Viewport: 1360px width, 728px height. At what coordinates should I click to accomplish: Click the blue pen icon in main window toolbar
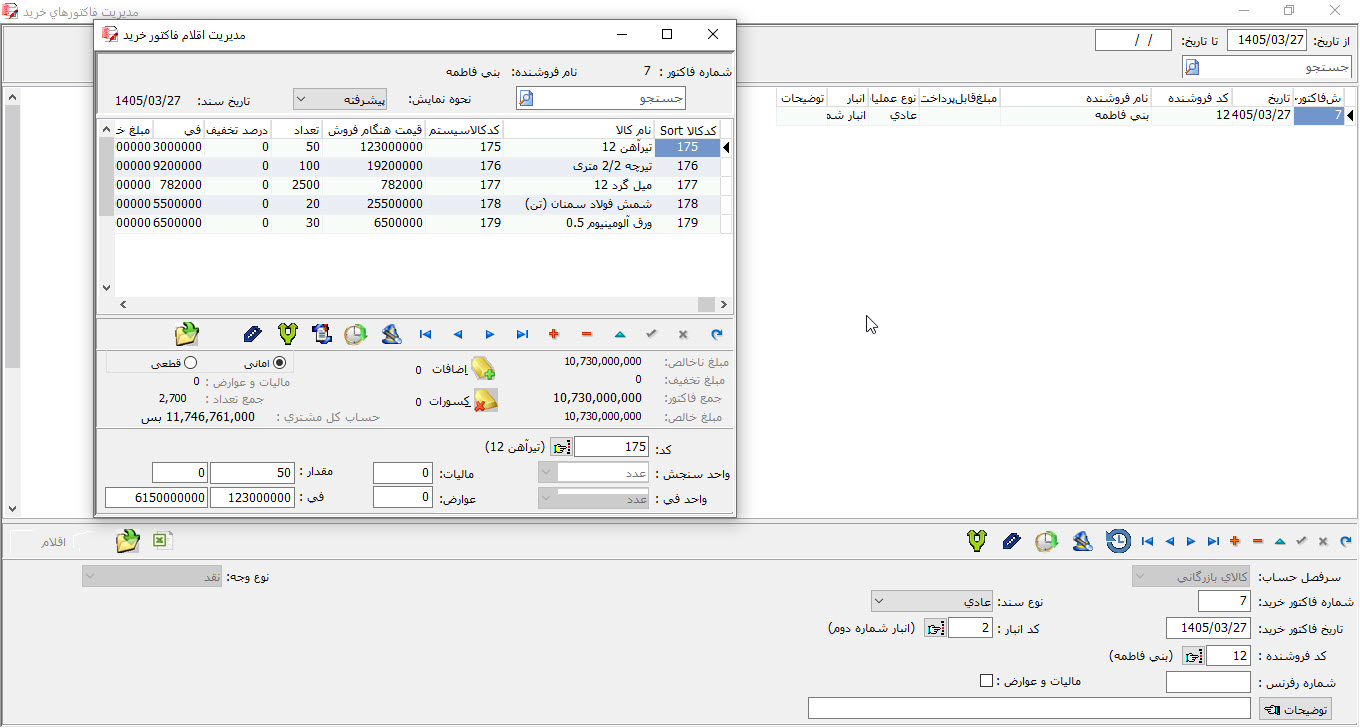(x=1011, y=541)
